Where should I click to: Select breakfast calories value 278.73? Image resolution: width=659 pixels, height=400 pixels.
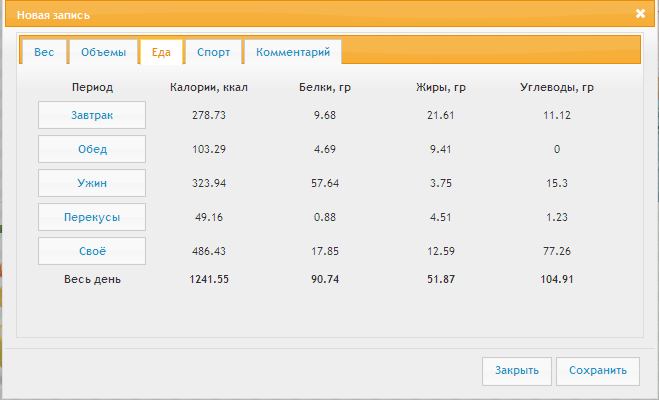coord(209,115)
